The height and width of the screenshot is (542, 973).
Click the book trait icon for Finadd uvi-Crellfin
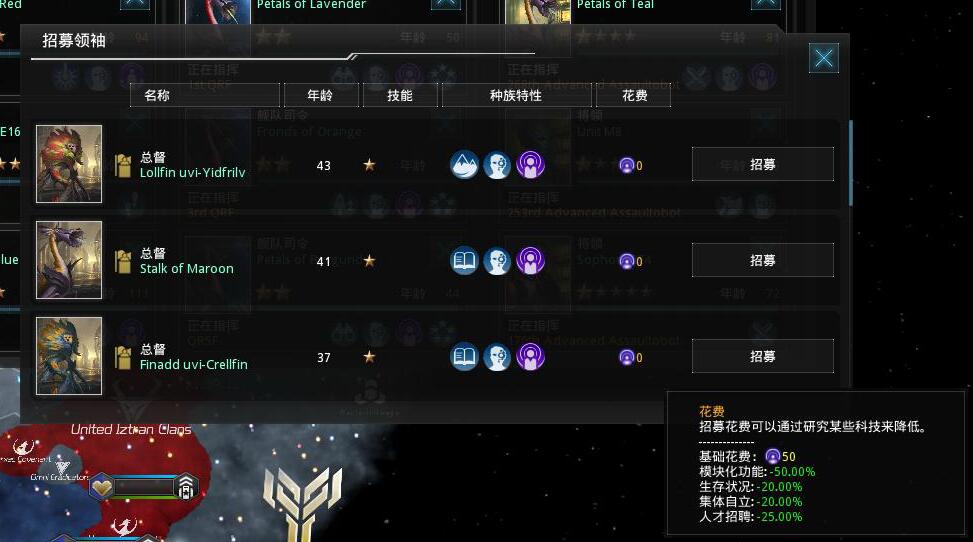point(464,357)
